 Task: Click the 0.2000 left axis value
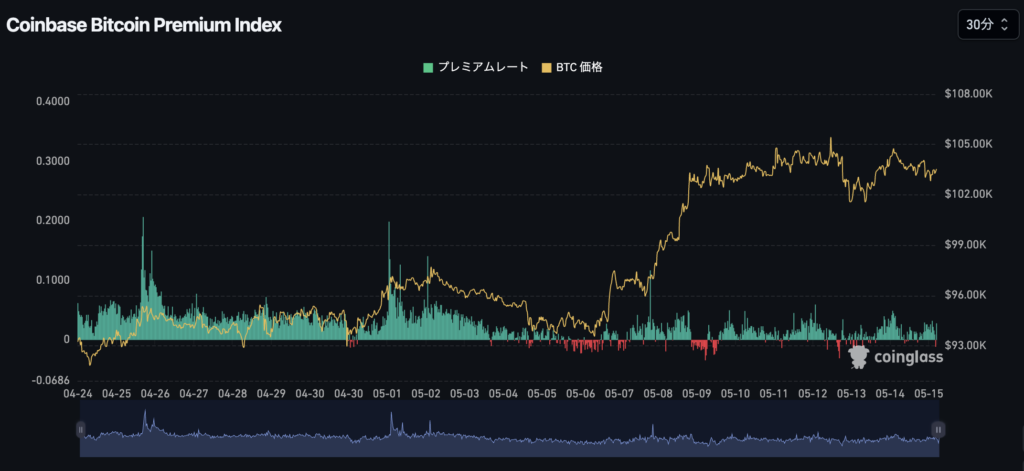[x=54, y=220]
